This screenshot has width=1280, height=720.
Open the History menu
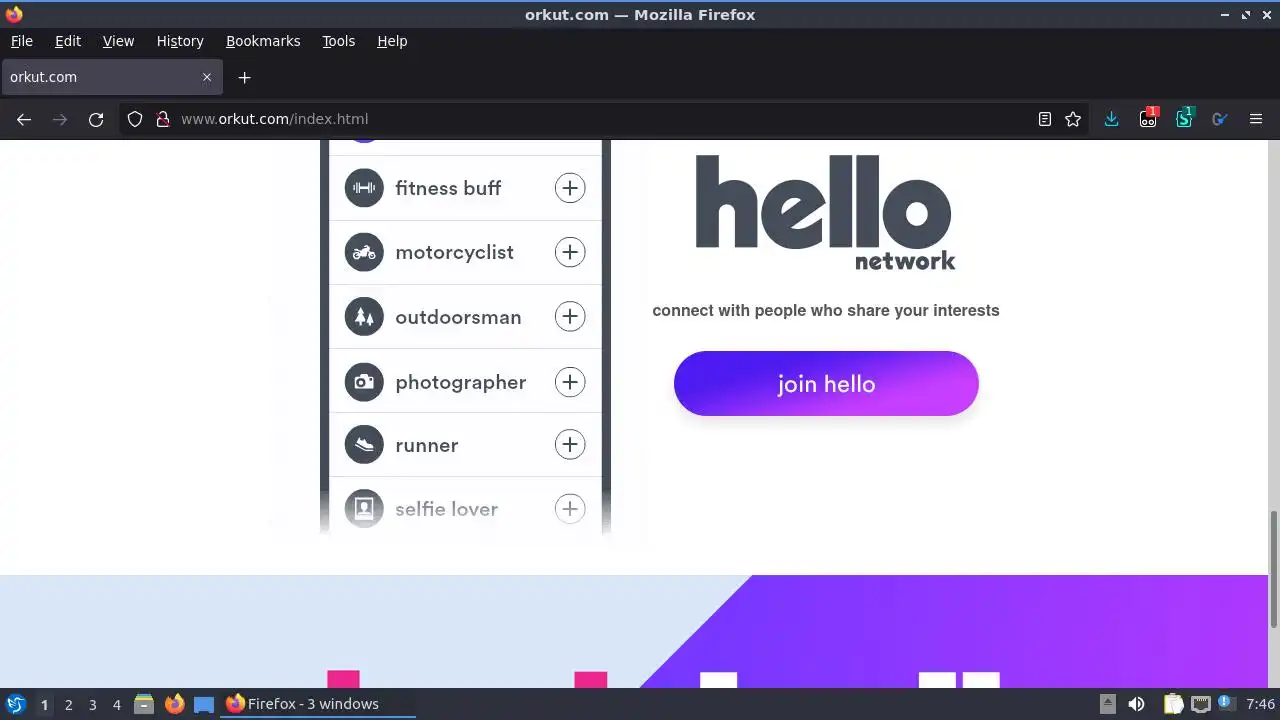(180, 41)
